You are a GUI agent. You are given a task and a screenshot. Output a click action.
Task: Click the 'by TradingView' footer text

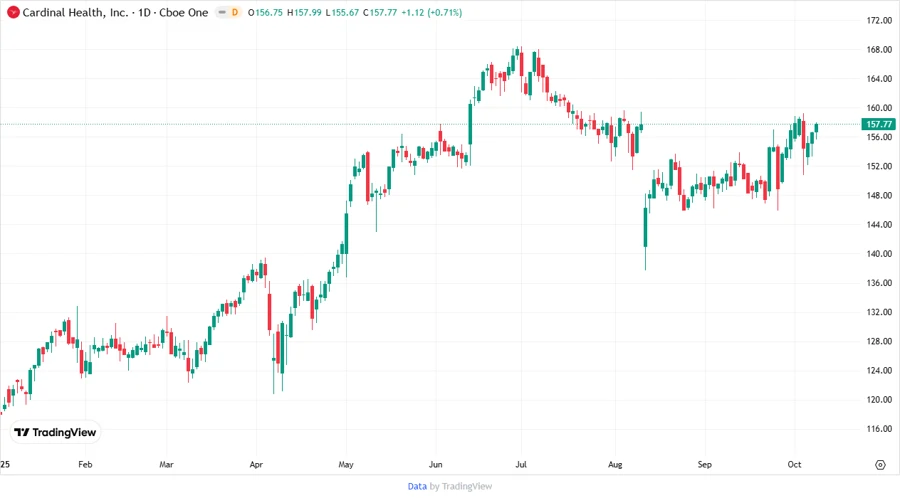click(x=460, y=486)
